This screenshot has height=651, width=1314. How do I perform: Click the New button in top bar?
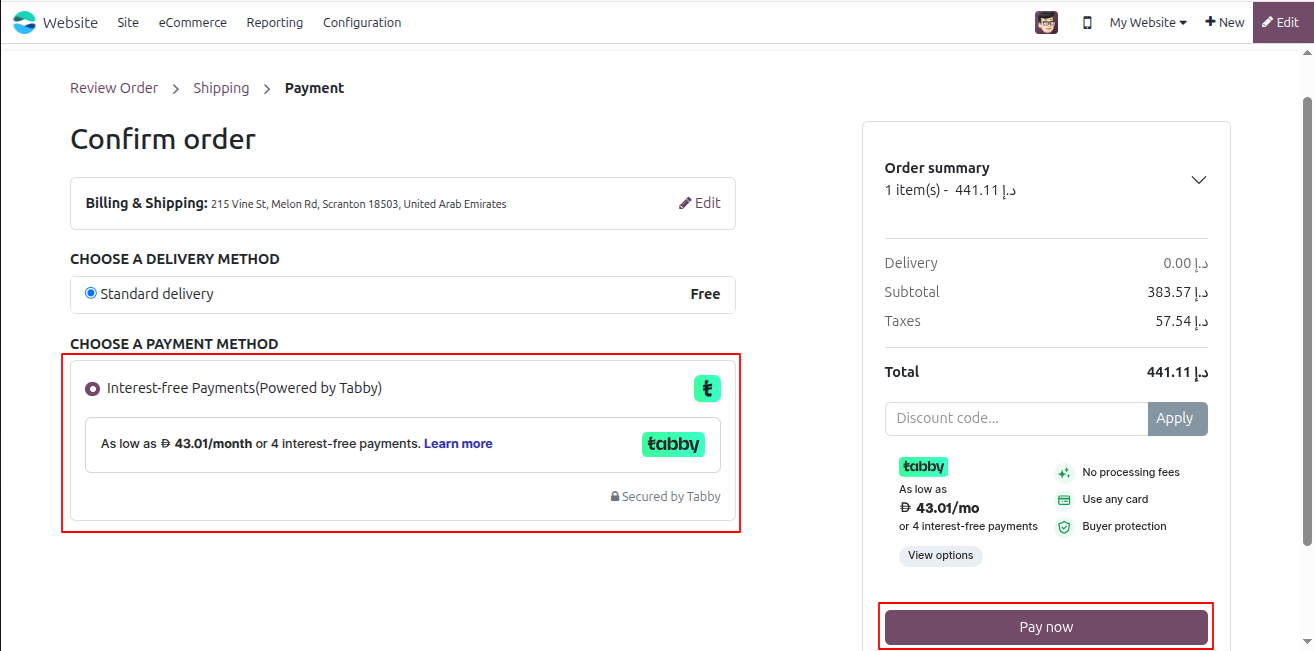click(1224, 22)
